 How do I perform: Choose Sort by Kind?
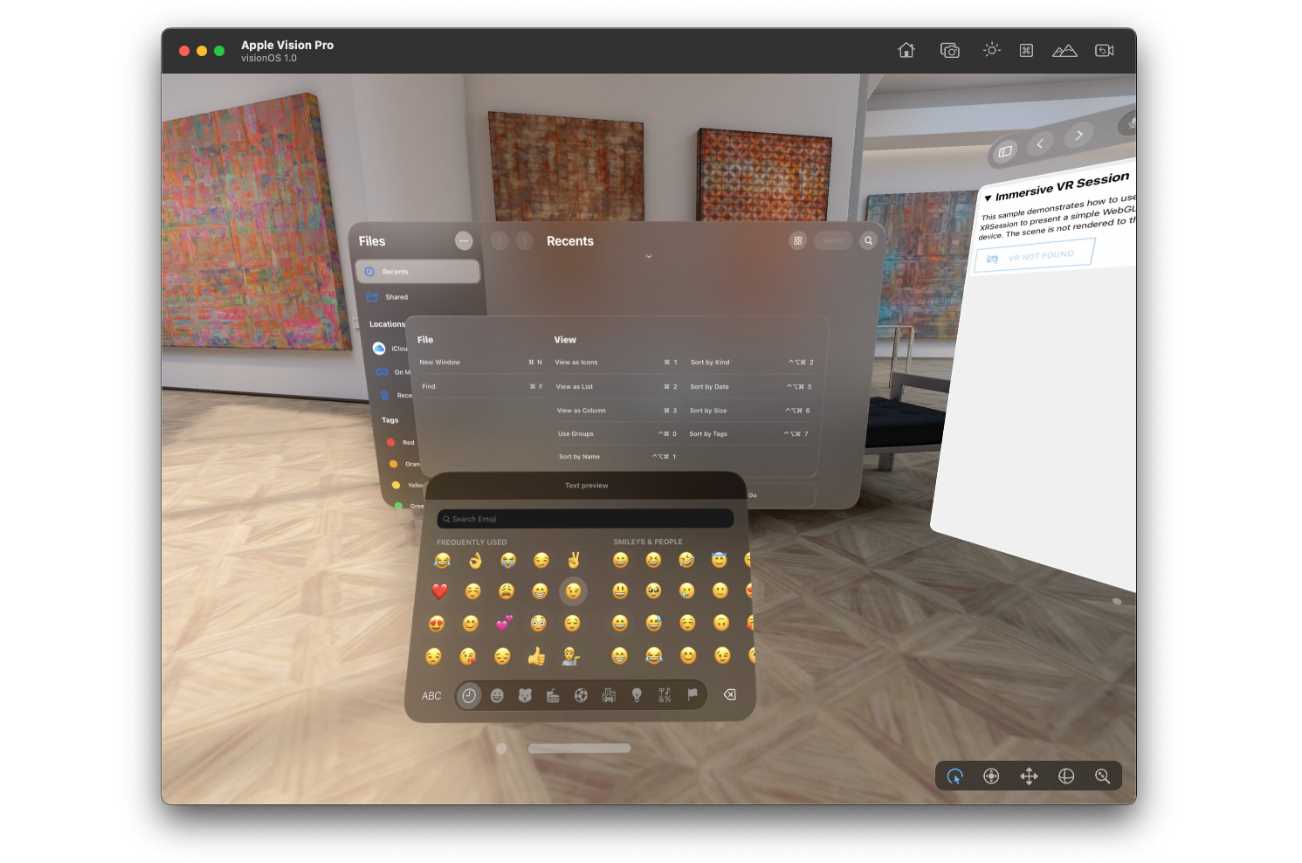(751, 362)
